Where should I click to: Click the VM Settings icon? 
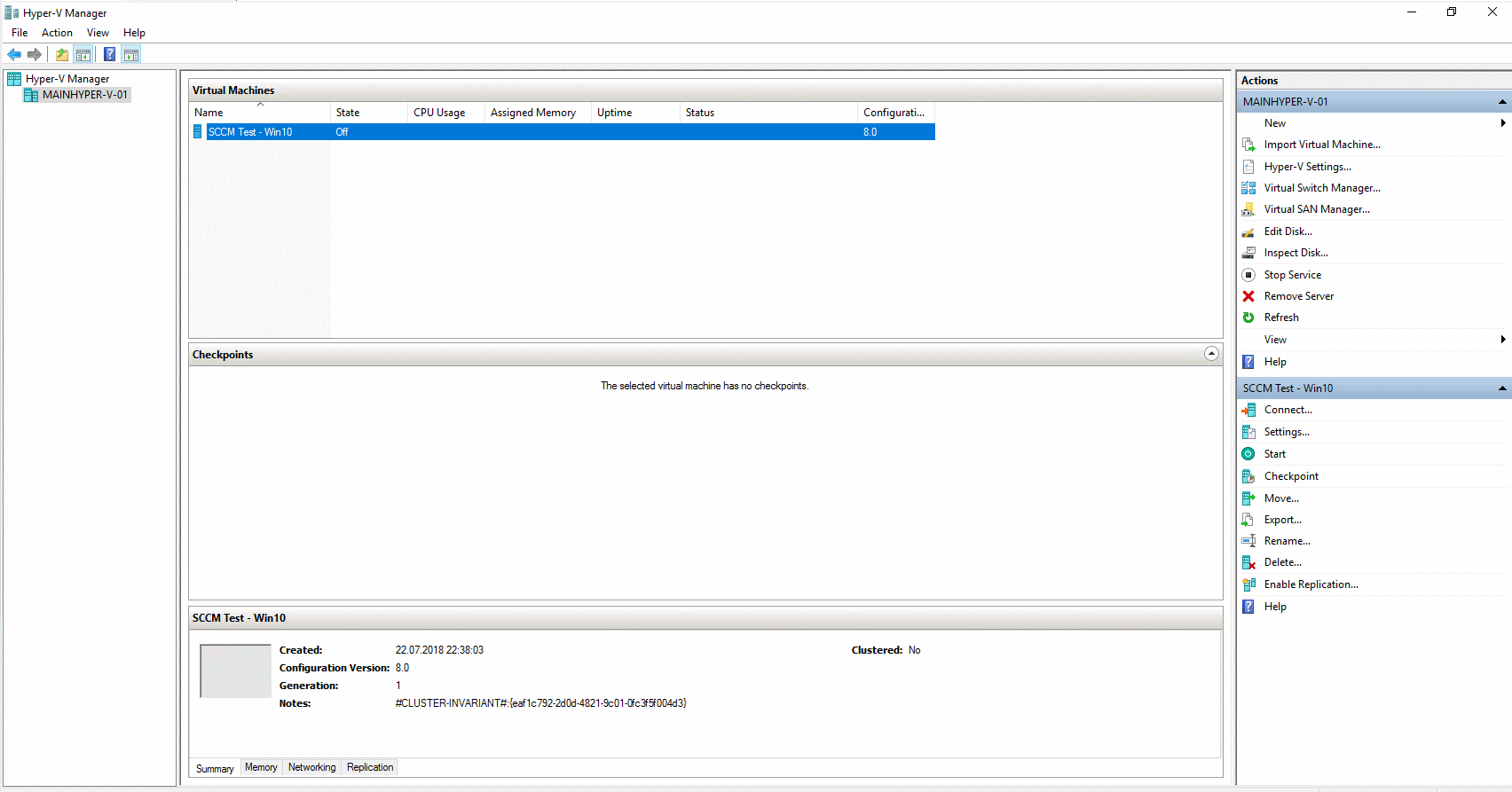1248,432
